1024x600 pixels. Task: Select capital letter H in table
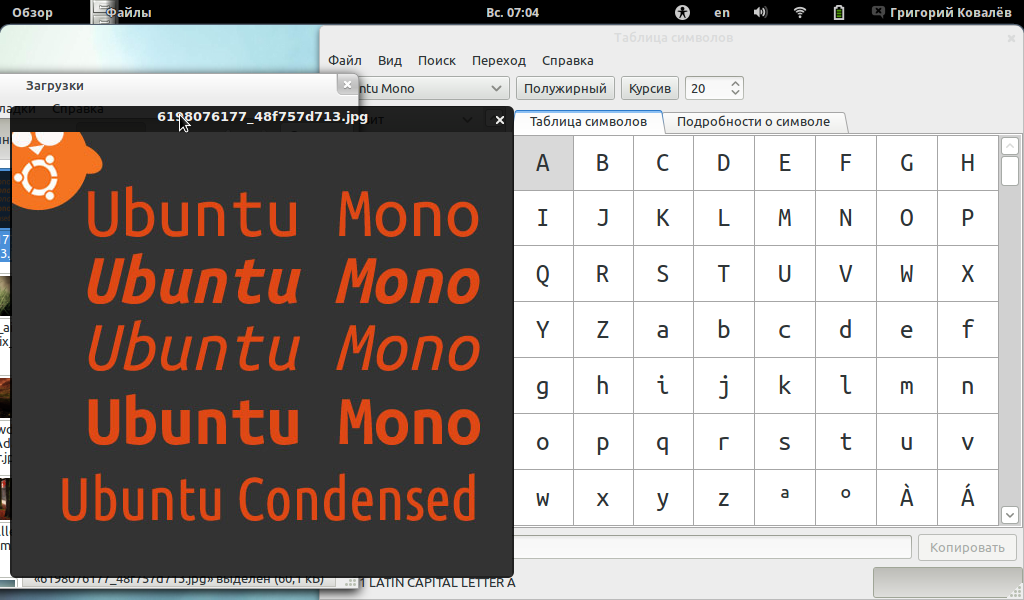coord(968,163)
